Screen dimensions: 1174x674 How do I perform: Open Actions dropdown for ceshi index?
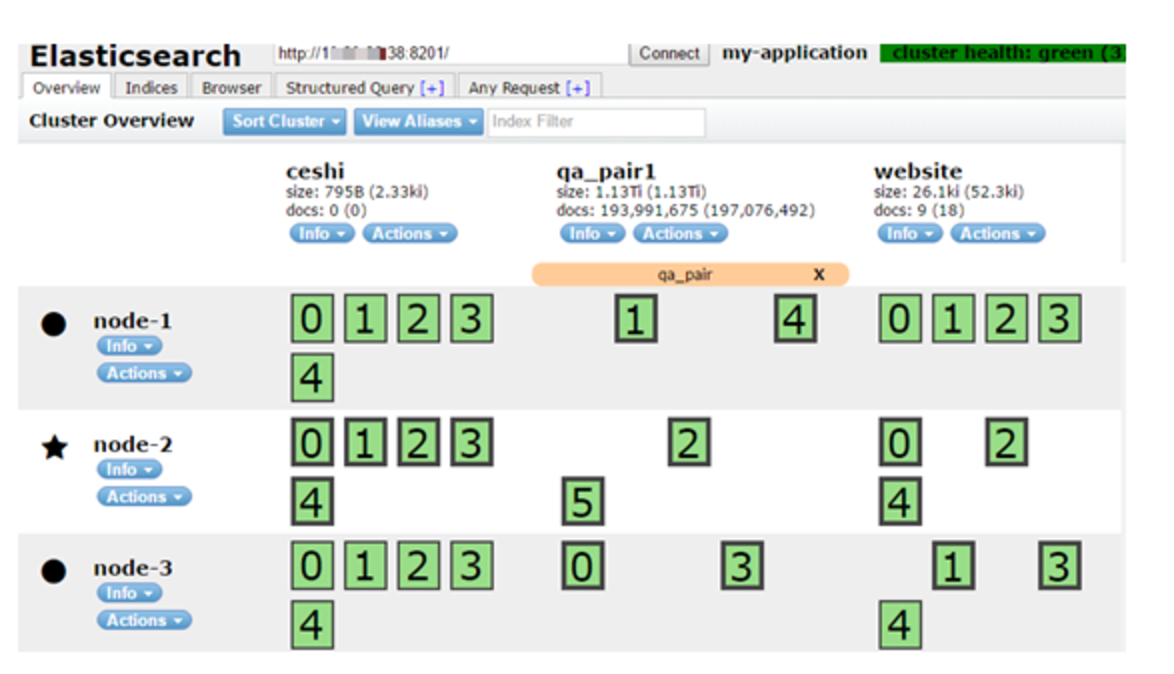click(410, 234)
